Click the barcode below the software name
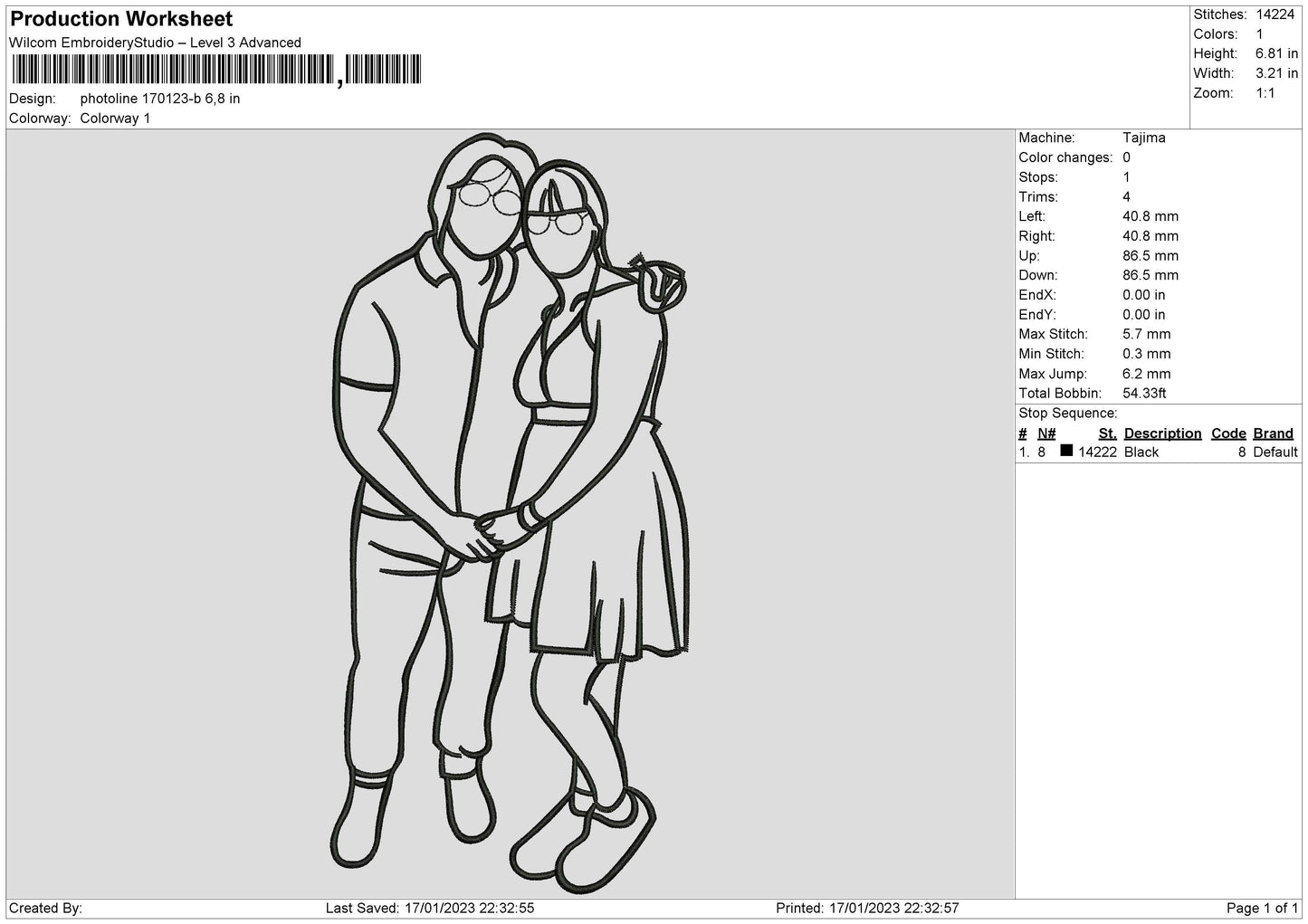Viewport: 1308px width, 924px height. point(217,71)
